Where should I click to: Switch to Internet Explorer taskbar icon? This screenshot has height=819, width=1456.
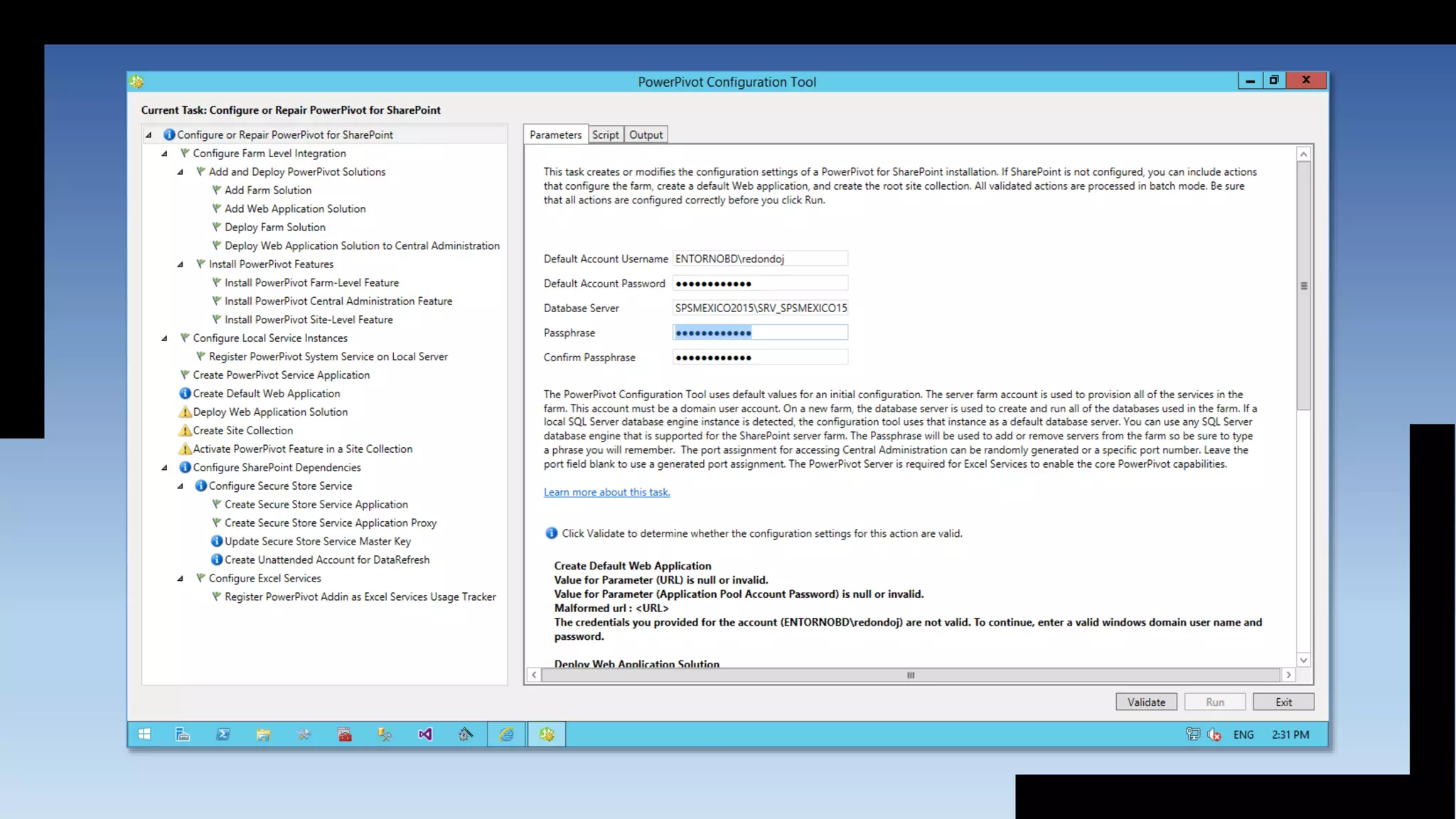506,734
